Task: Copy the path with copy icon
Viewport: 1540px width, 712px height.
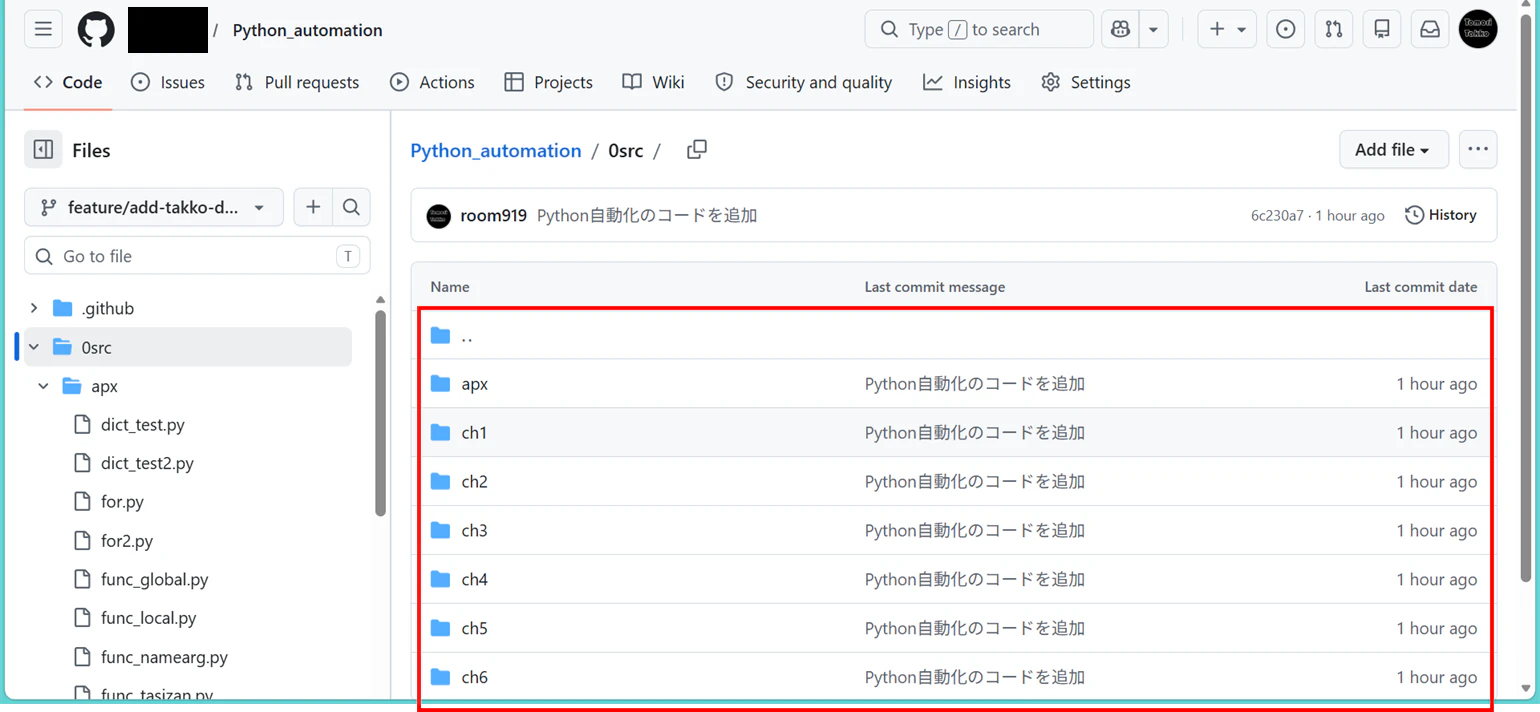Action: [697, 150]
